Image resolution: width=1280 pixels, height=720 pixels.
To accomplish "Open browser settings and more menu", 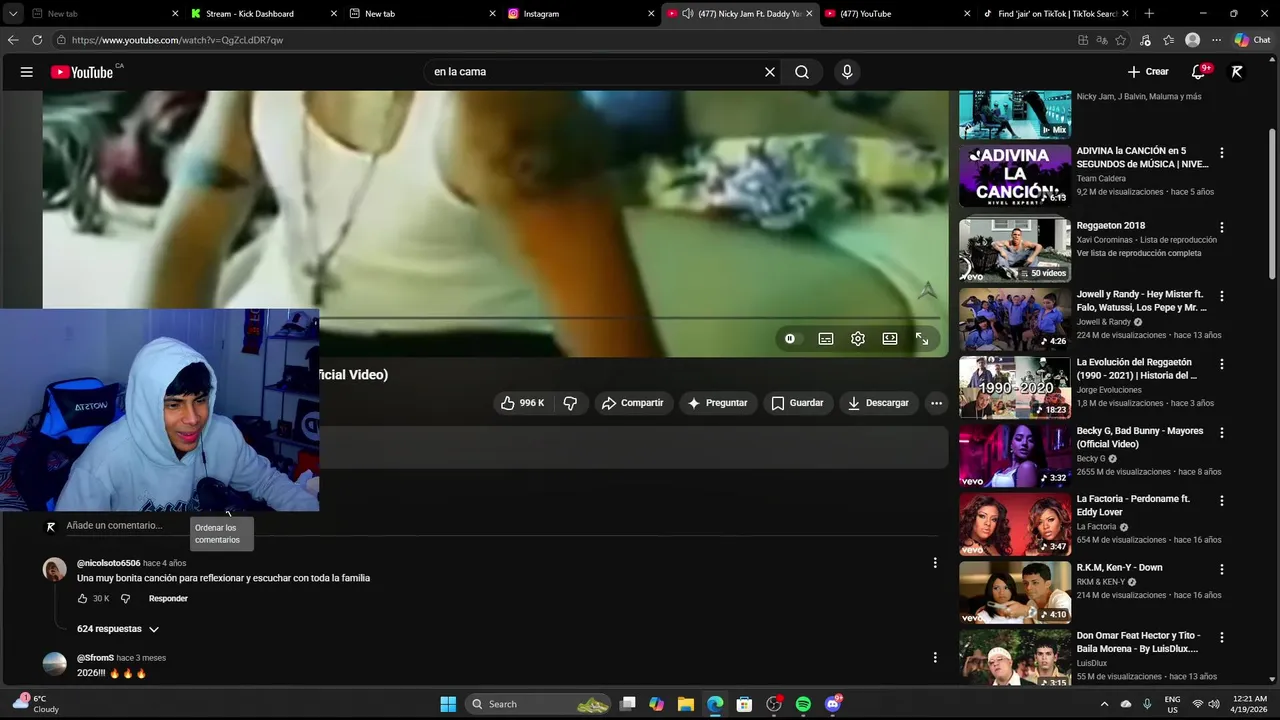I will (1216, 40).
